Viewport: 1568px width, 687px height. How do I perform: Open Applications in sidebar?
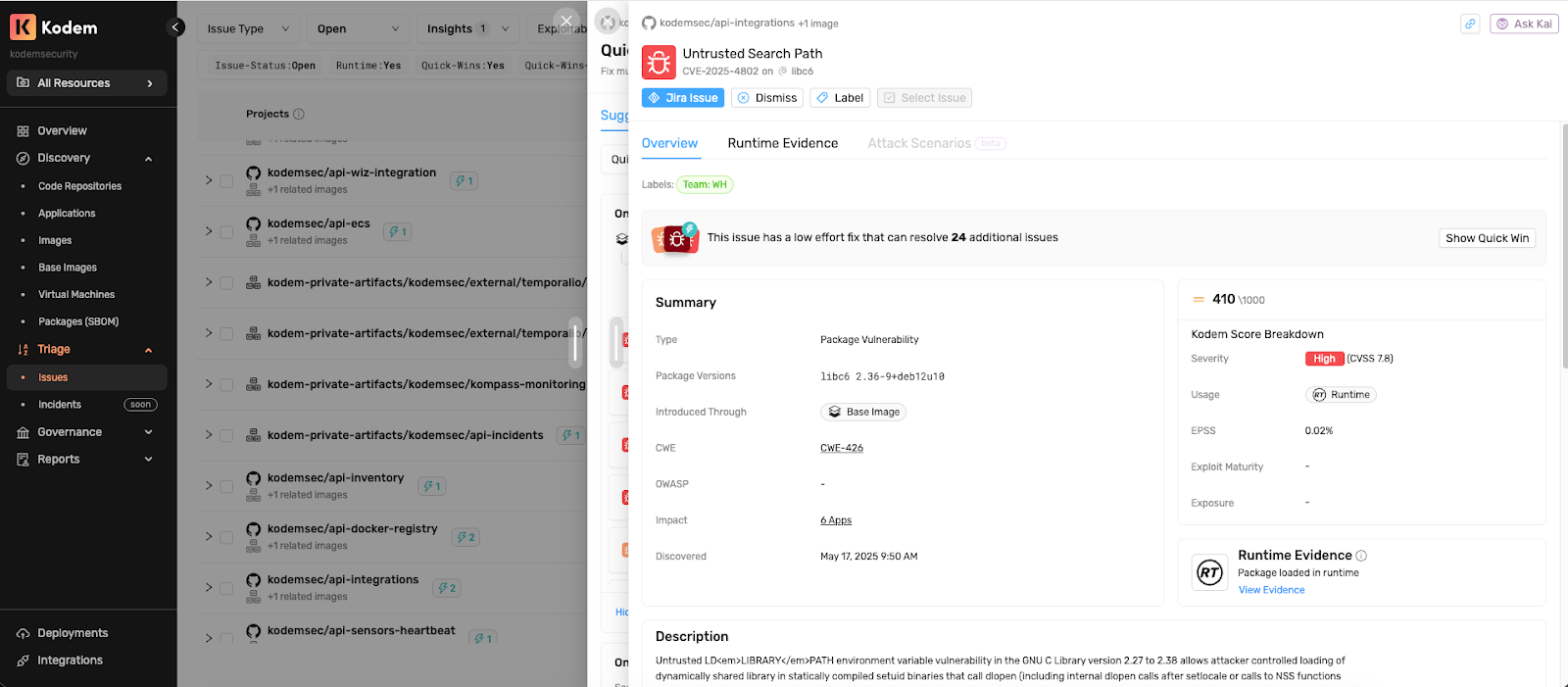67,214
